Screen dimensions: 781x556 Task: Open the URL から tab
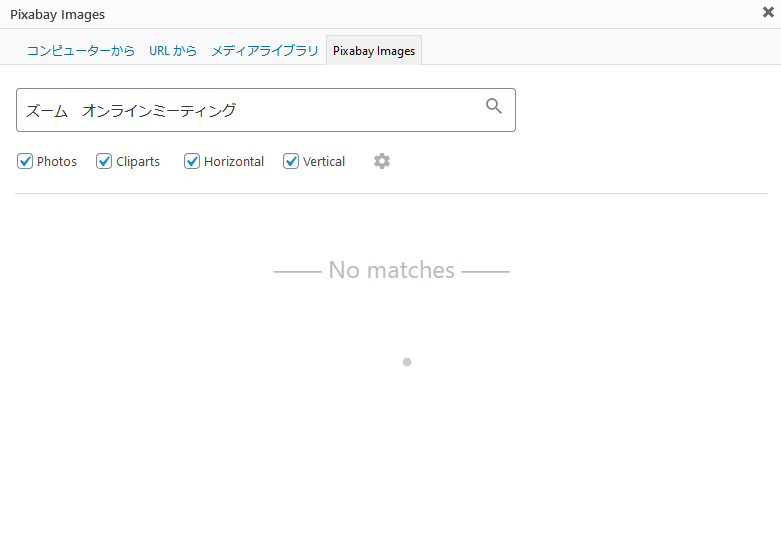point(173,50)
